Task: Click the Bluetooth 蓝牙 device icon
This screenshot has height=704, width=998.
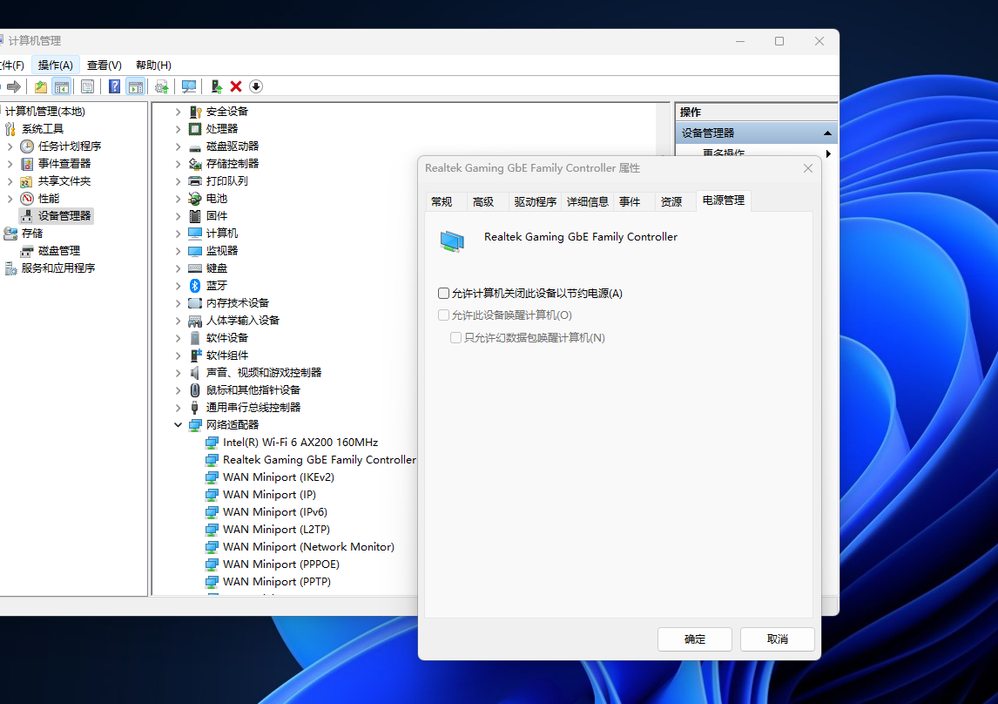Action: 195,286
